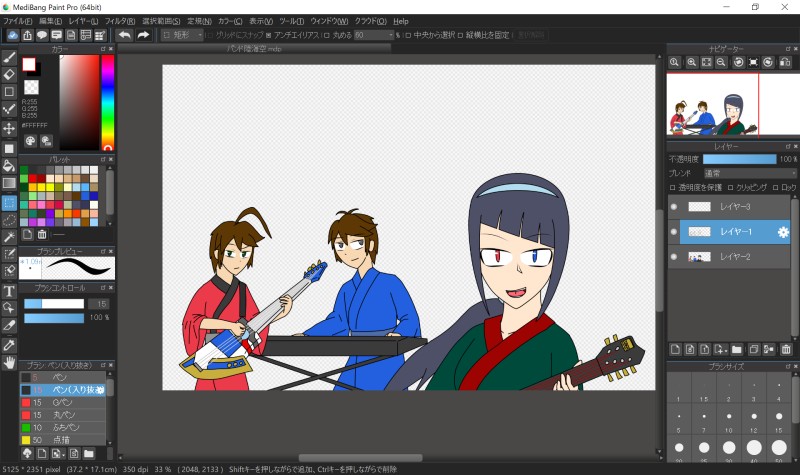Image resolution: width=800 pixels, height=475 pixels.
Task: Toggle the アンチエイリアス checkbox
Action: [268, 35]
